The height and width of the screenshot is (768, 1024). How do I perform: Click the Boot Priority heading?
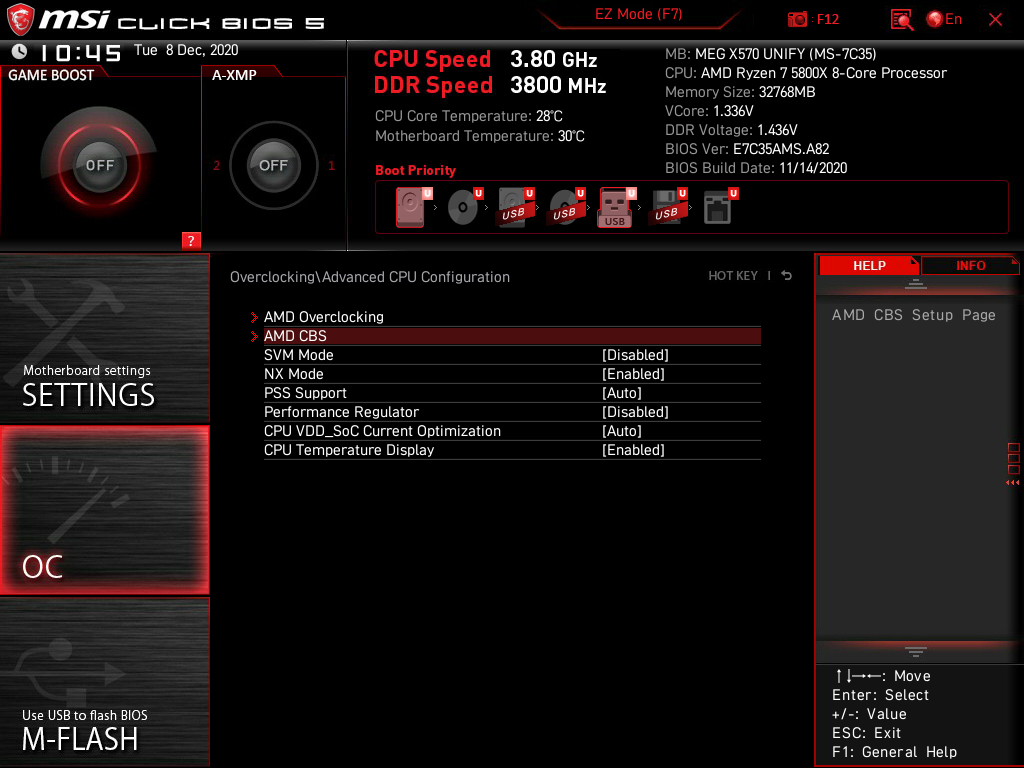tap(415, 170)
